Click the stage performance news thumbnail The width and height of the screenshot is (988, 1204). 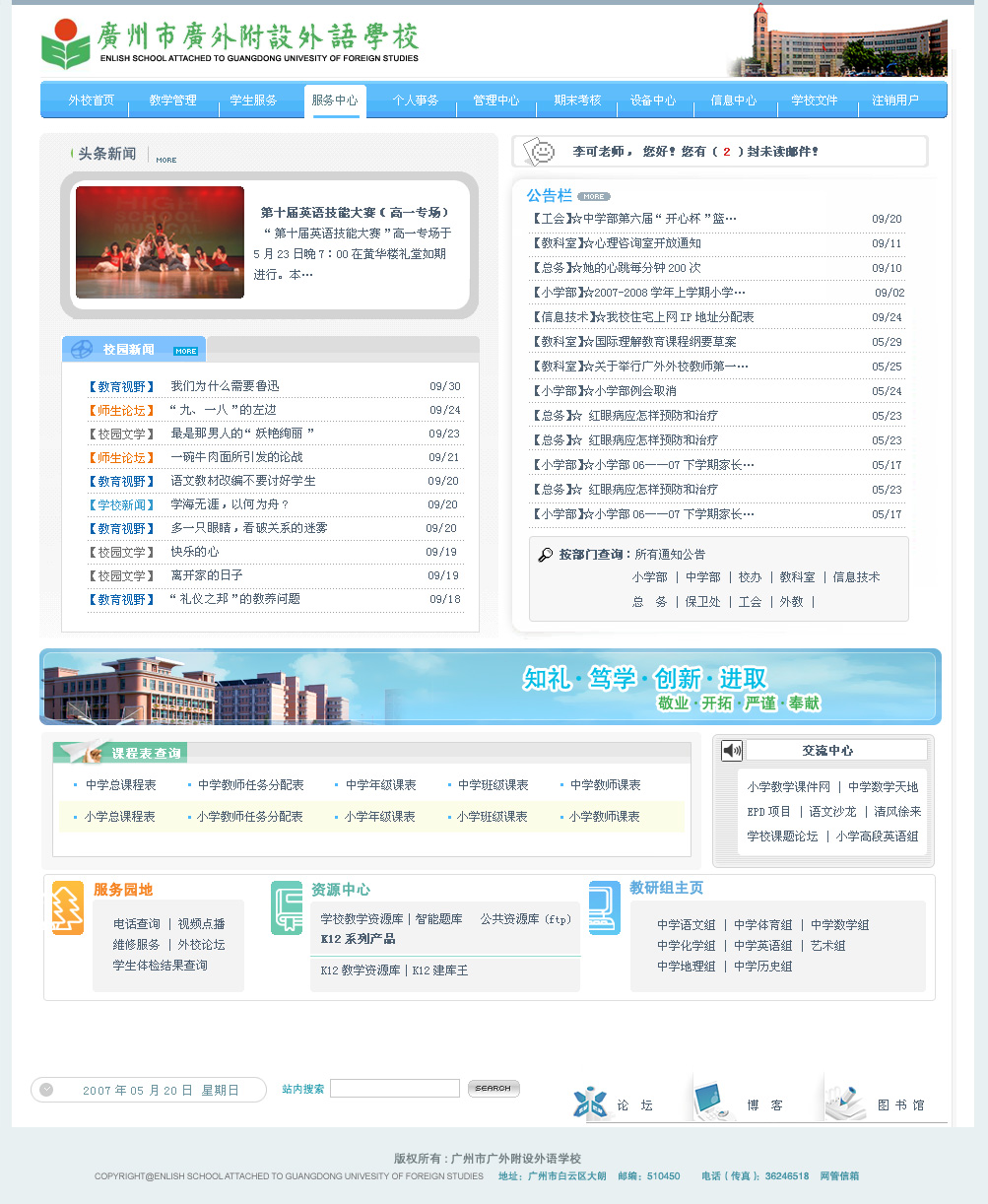click(160, 242)
